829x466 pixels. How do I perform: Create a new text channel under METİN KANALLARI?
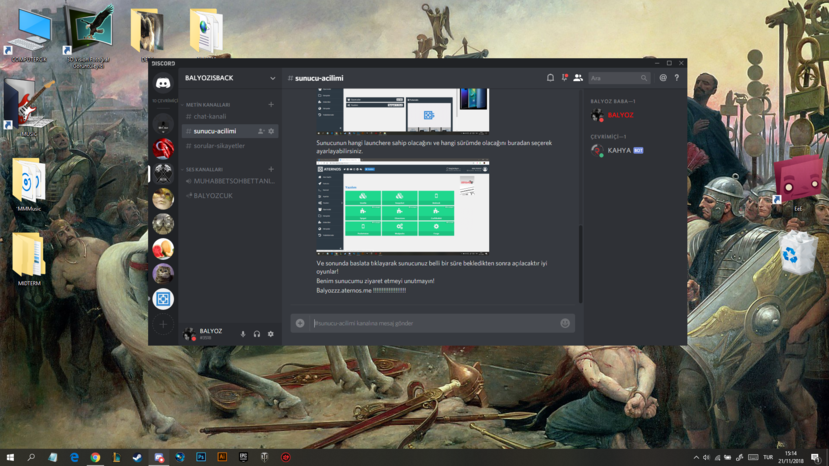(271, 105)
